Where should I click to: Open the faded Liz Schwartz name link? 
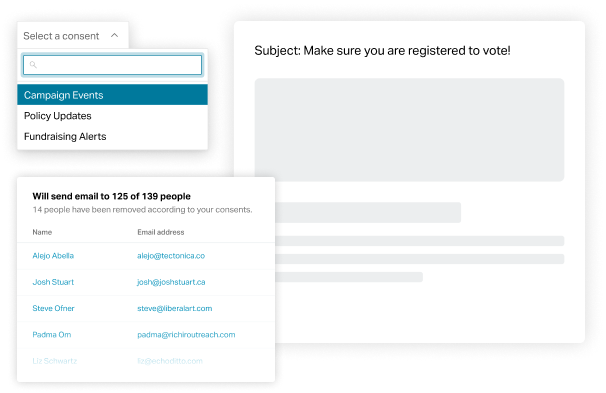(54, 361)
